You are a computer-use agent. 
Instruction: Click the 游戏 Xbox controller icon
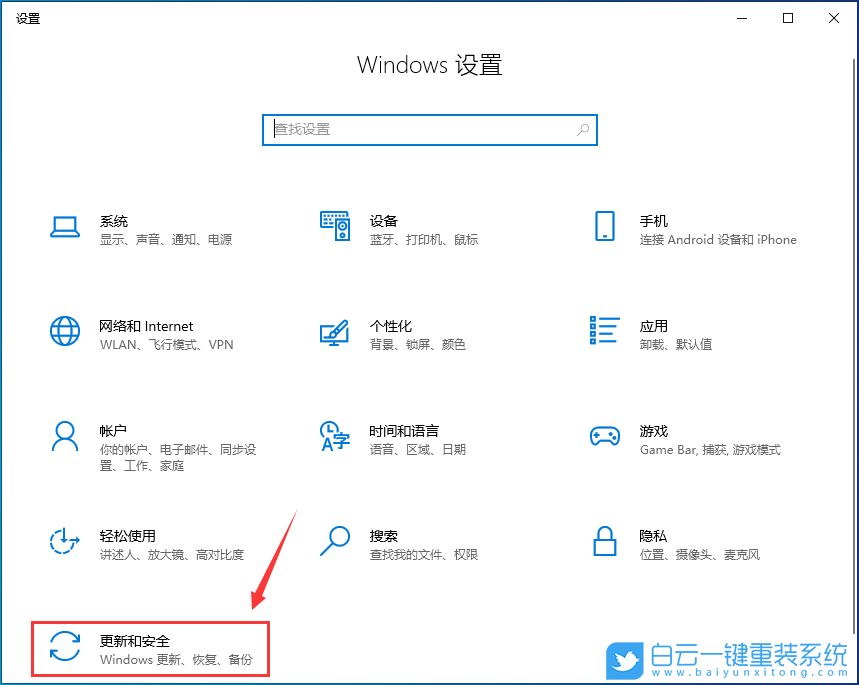point(604,436)
